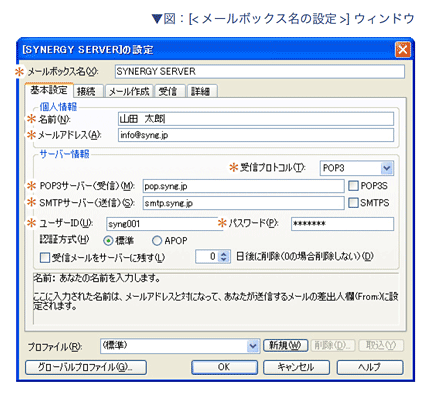Screen dimensions: 430x398
Task: Click the 新規 profile button
Action: point(286,345)
